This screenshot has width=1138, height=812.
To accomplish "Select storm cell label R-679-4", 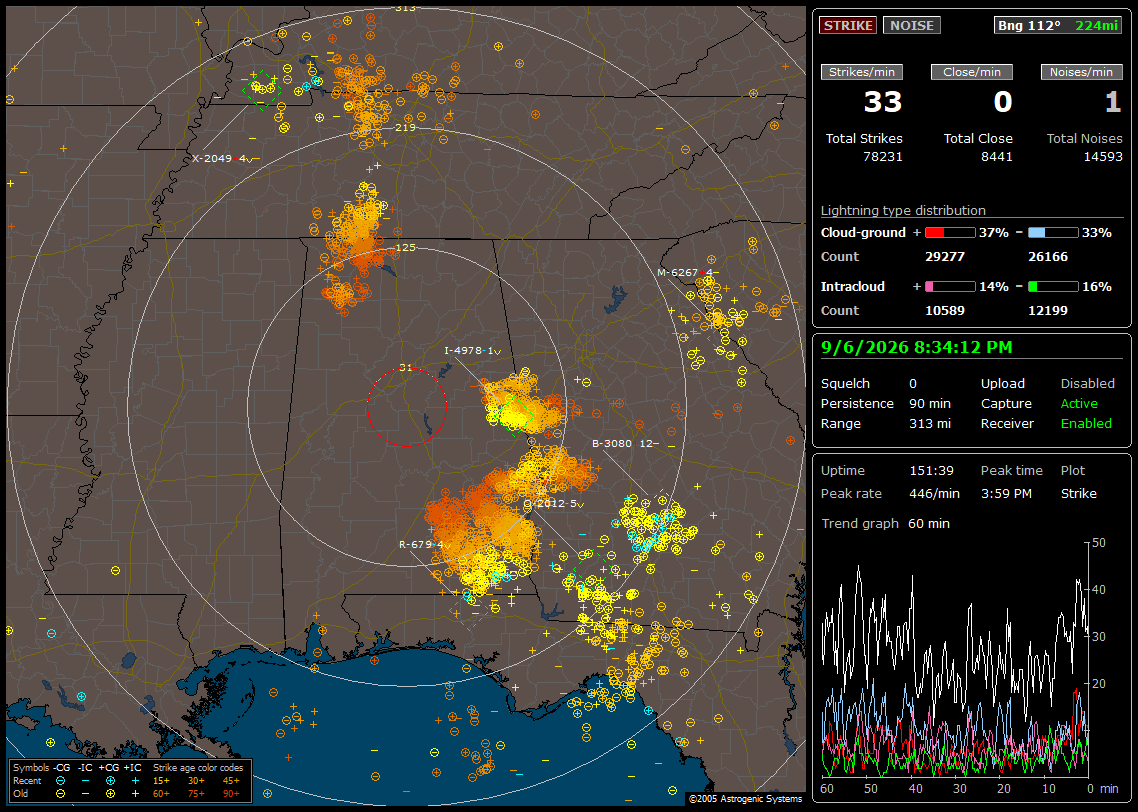I will 424,544.
